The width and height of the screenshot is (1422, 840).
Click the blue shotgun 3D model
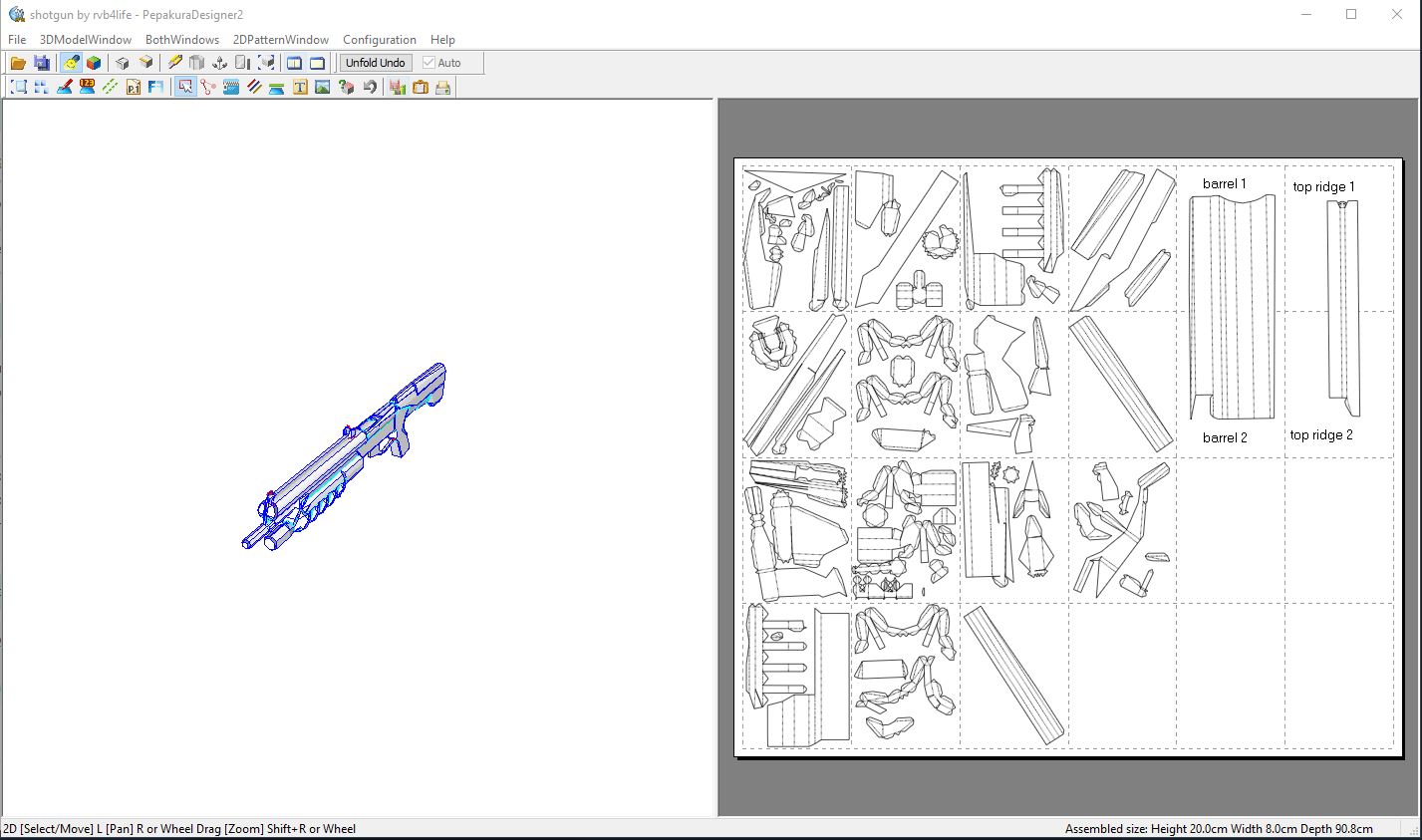click(x=344, y=456)
